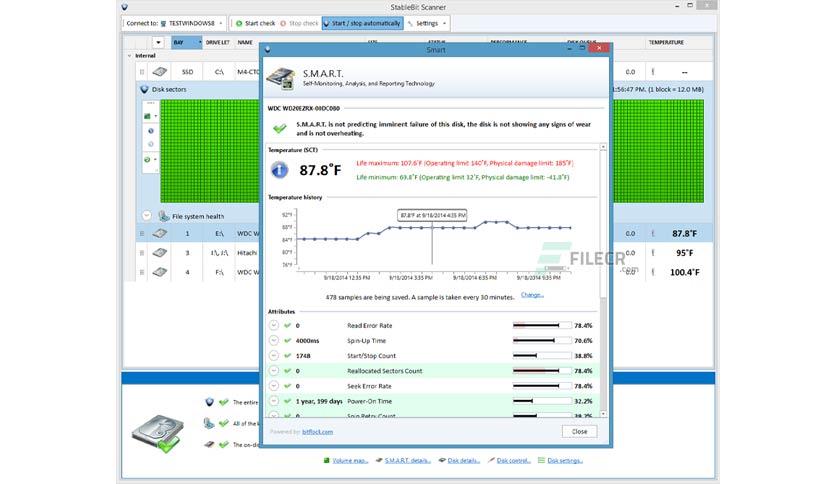Viewport: 836px width, 484px height.
Task: Click the bay 3 row drag handle
Action: [142, 253]
